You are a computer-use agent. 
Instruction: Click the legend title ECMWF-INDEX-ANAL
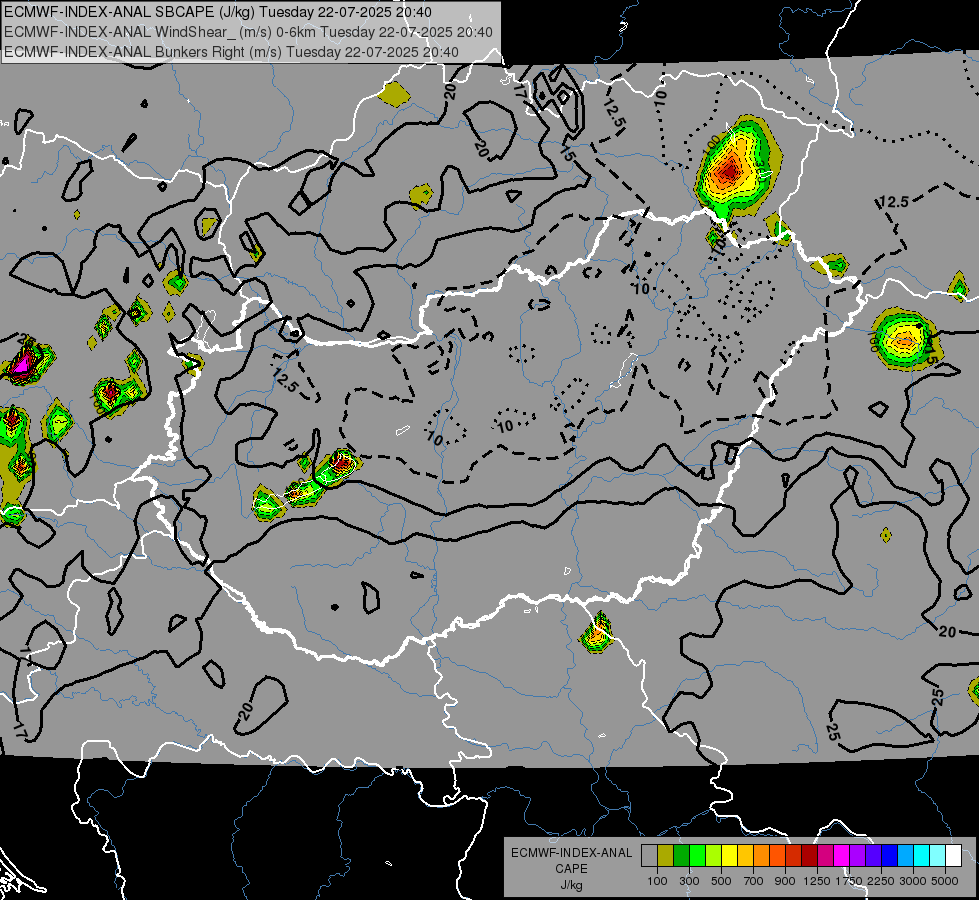pyautogui.click(x=571, y=853)
